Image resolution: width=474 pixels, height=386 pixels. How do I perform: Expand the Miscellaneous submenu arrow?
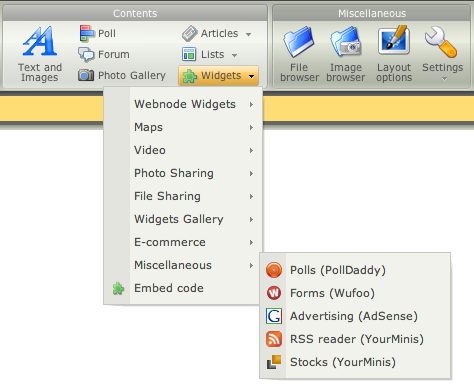[251, 265]
